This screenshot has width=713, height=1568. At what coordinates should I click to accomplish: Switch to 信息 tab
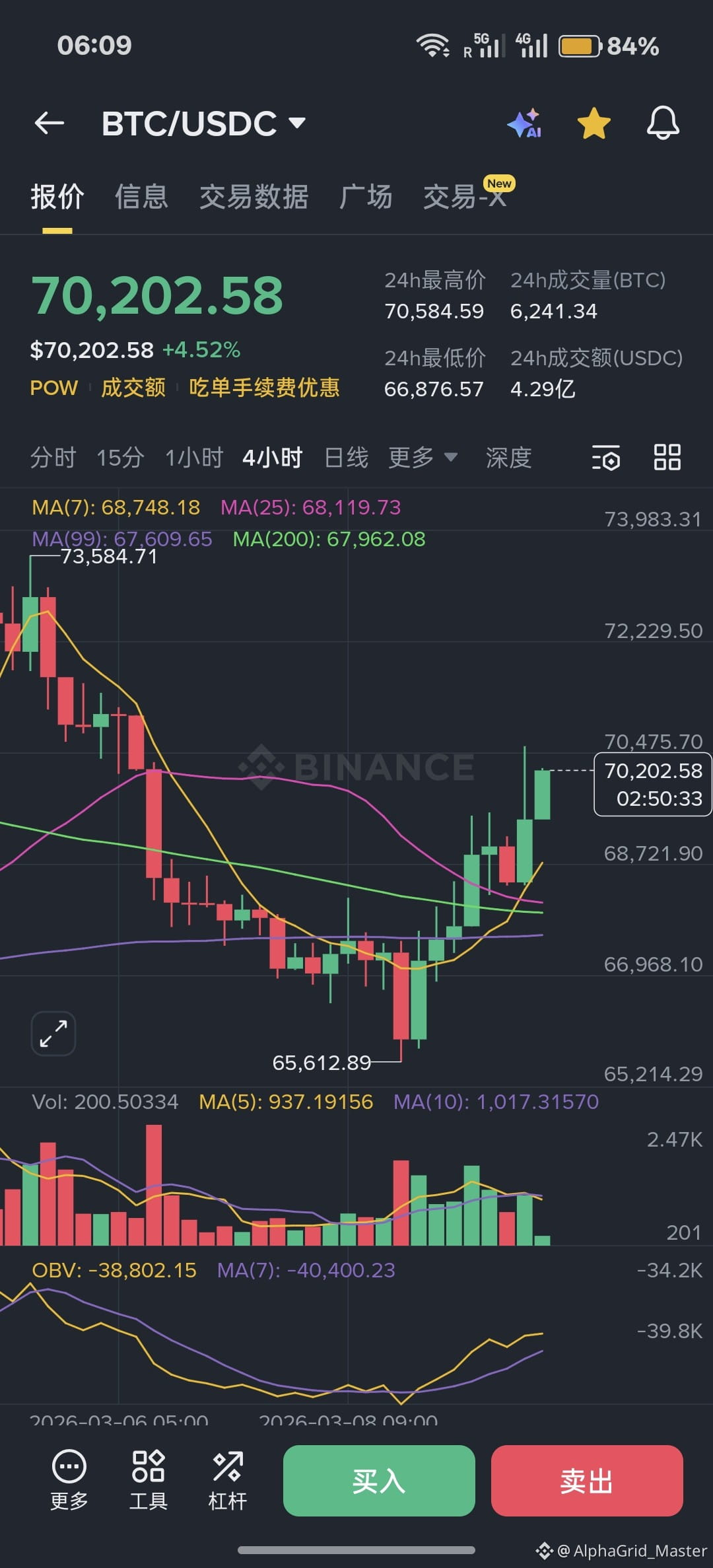(141, 197)
